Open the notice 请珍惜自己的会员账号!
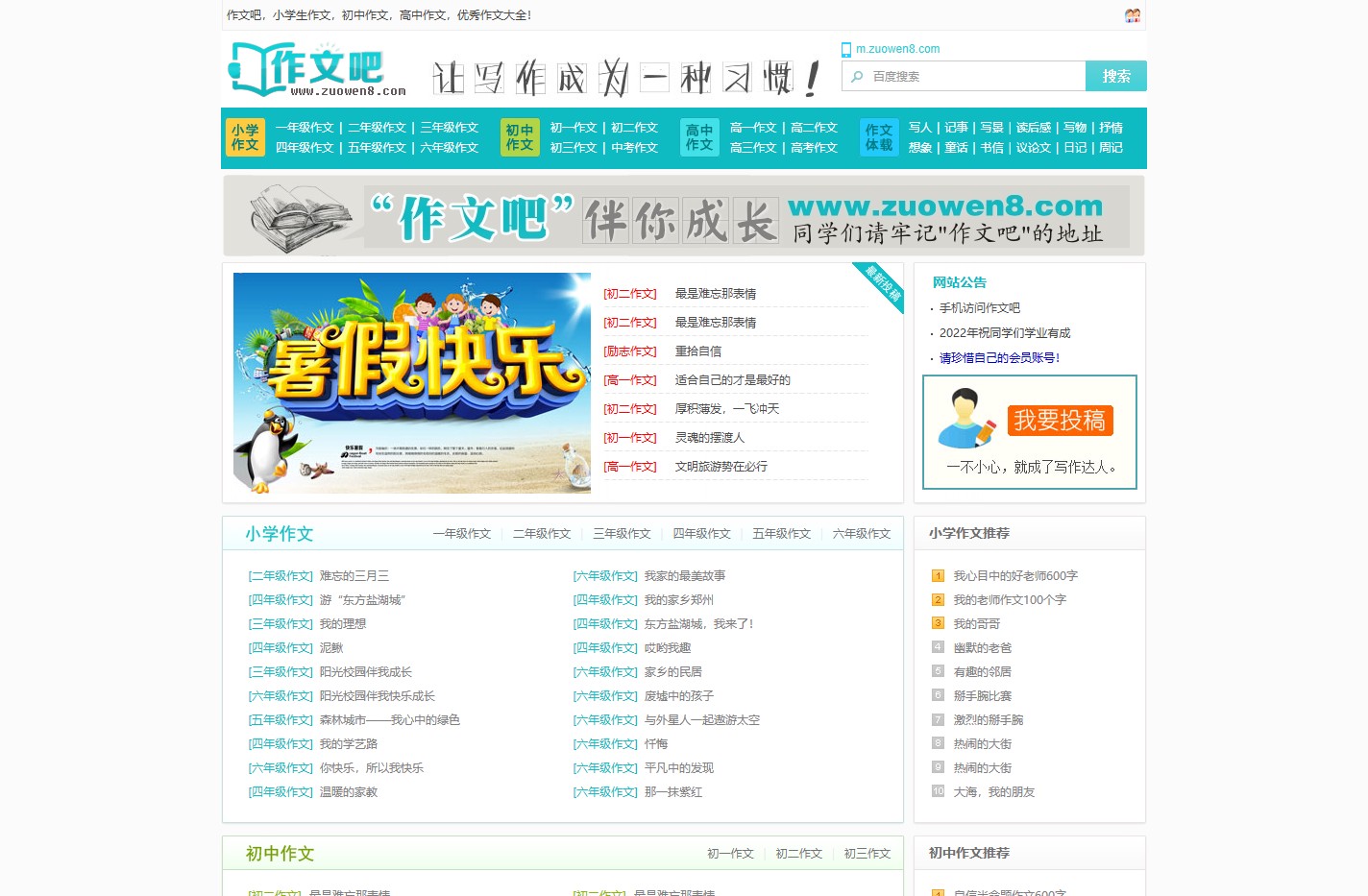 999,358
